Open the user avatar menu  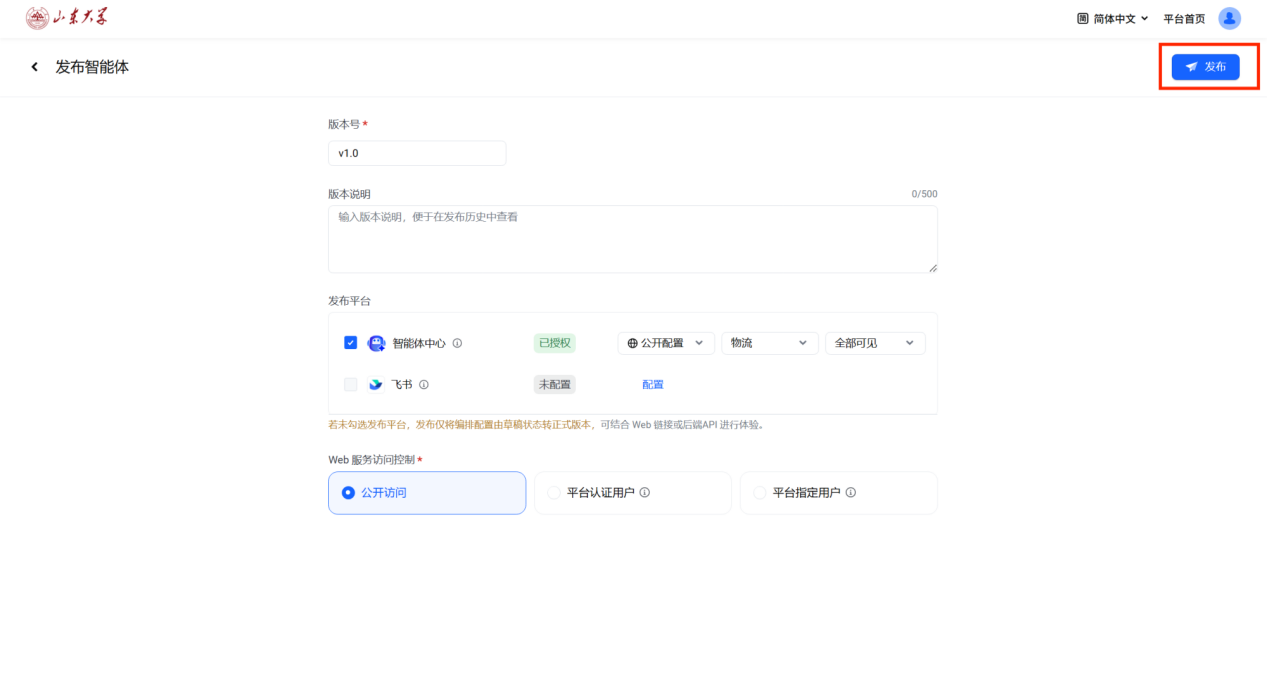click(x=1230, y=18)
